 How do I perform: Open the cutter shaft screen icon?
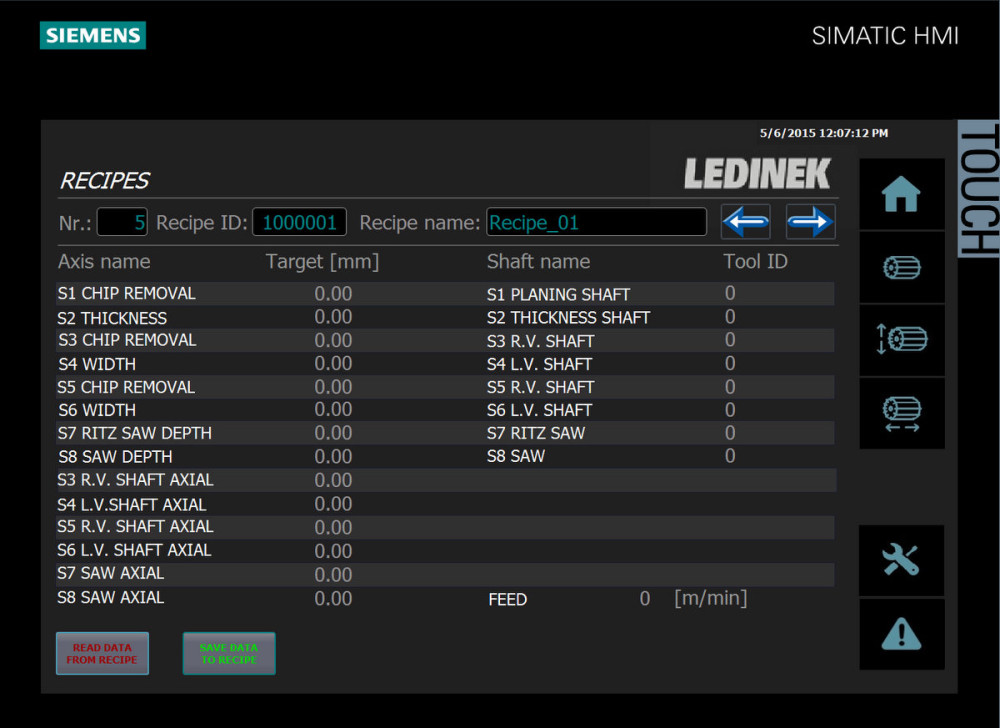(x=901, y=267)
